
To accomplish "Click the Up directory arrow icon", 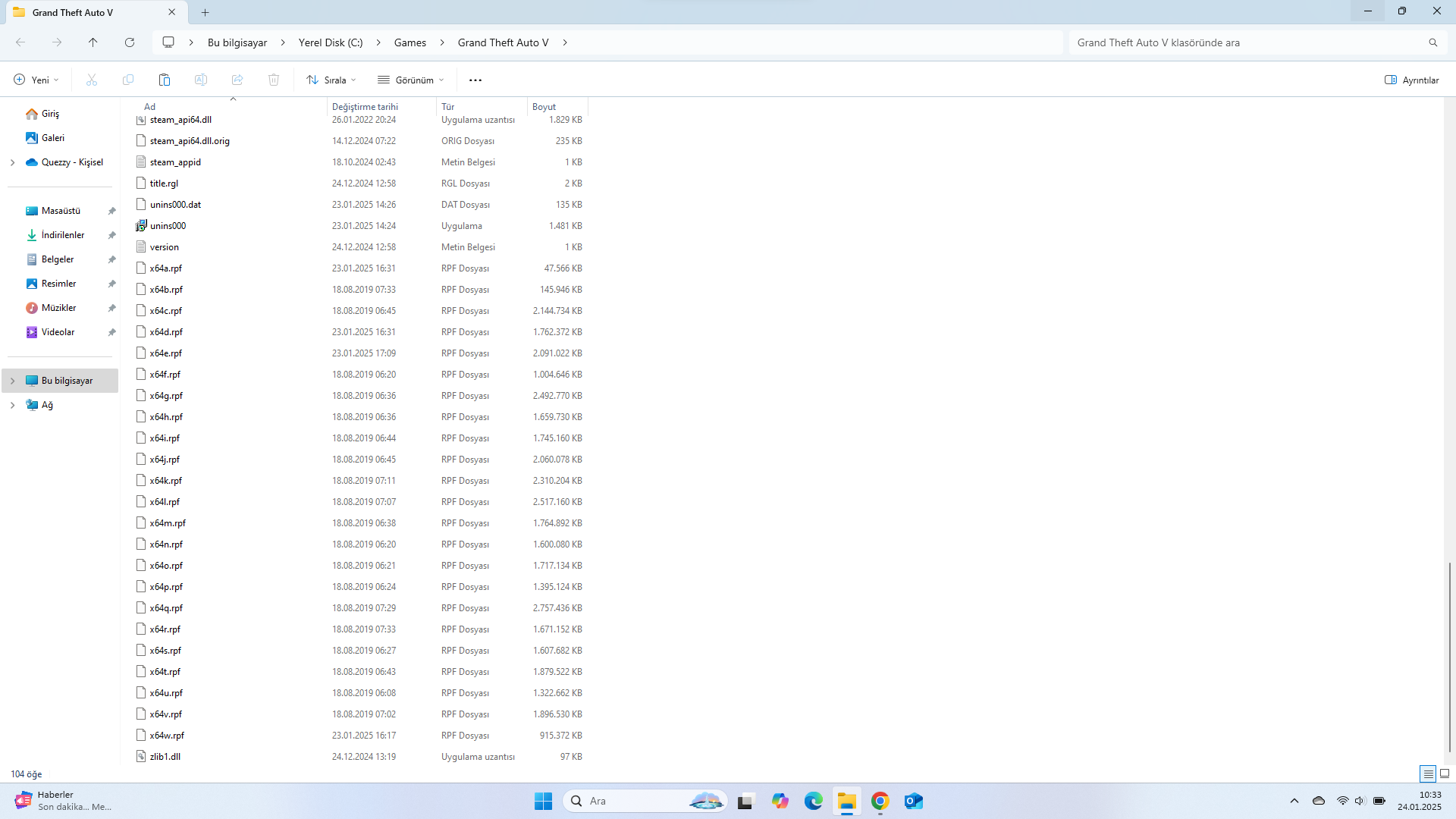I will [93, 42].
